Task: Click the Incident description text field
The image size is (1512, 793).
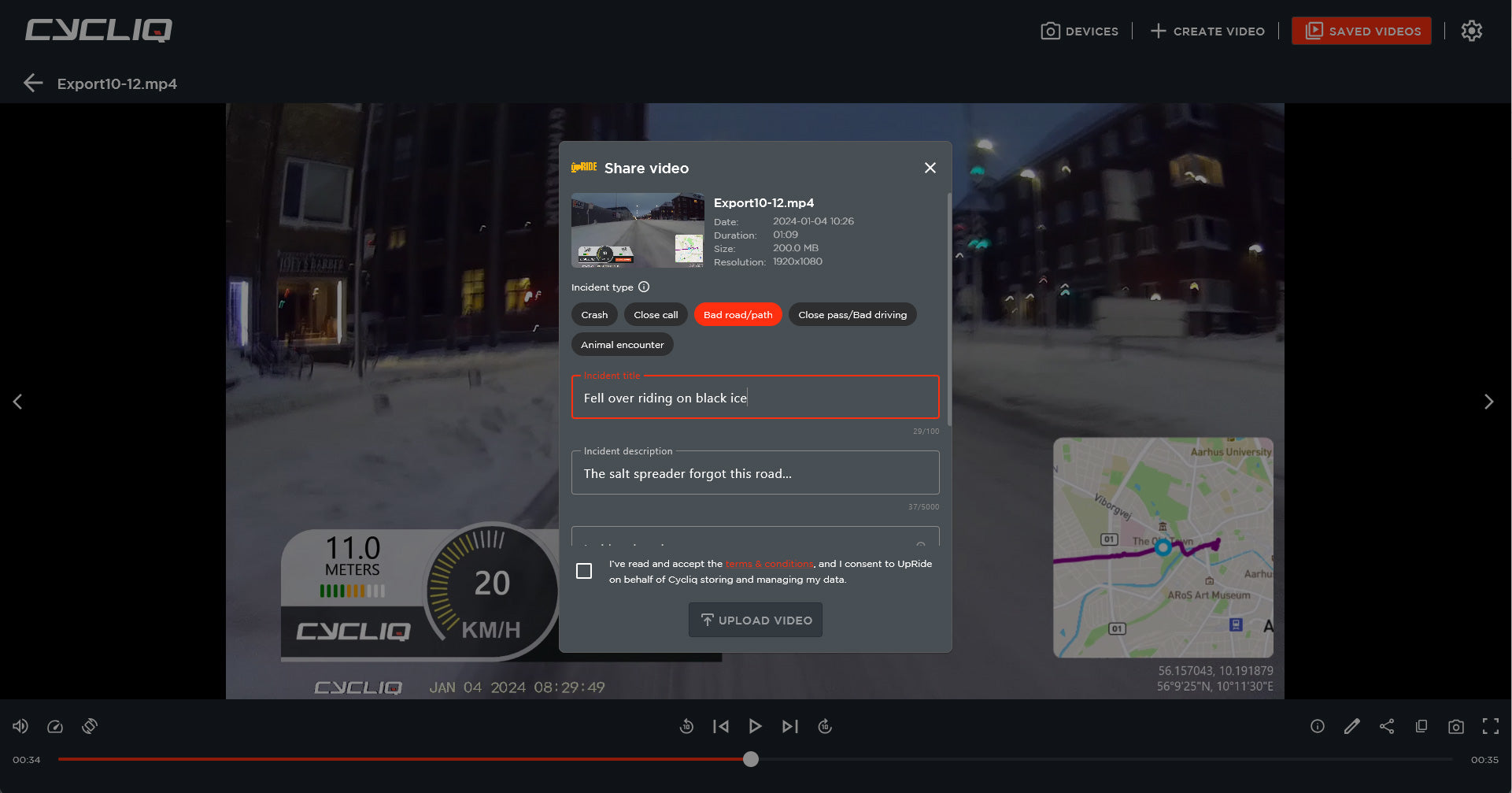Action: click(755, 473)
